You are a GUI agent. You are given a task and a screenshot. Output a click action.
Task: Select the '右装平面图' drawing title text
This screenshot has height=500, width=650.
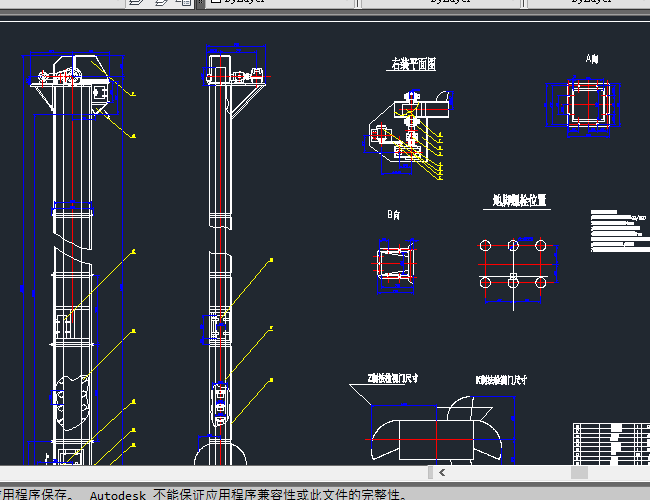click(413, 64)
